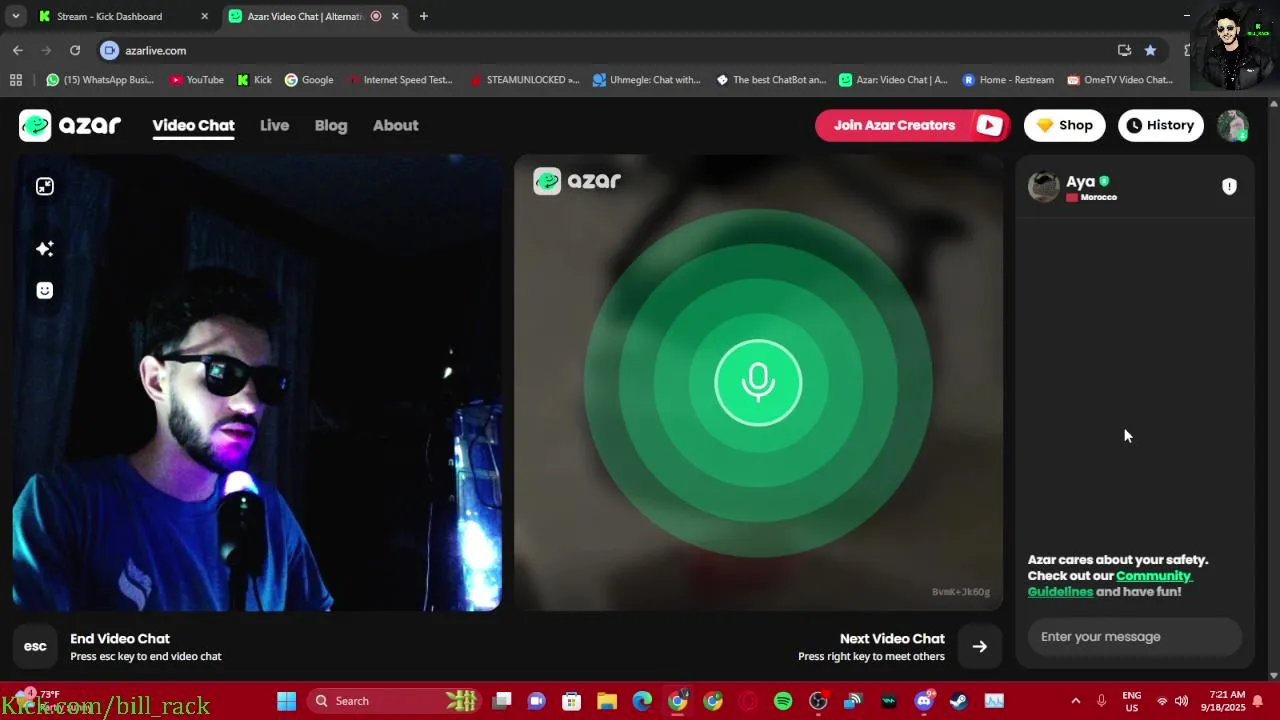Switch to the Live tab
The width and height of the screenshot is (1280, 720).
(x=274, y=125)
